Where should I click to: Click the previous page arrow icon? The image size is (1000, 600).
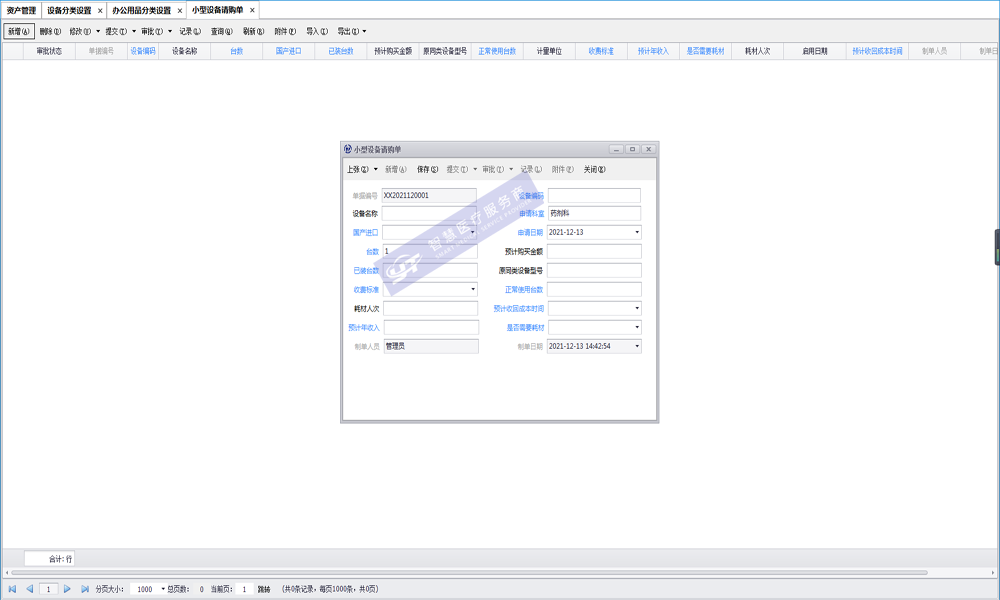point(29,589)
